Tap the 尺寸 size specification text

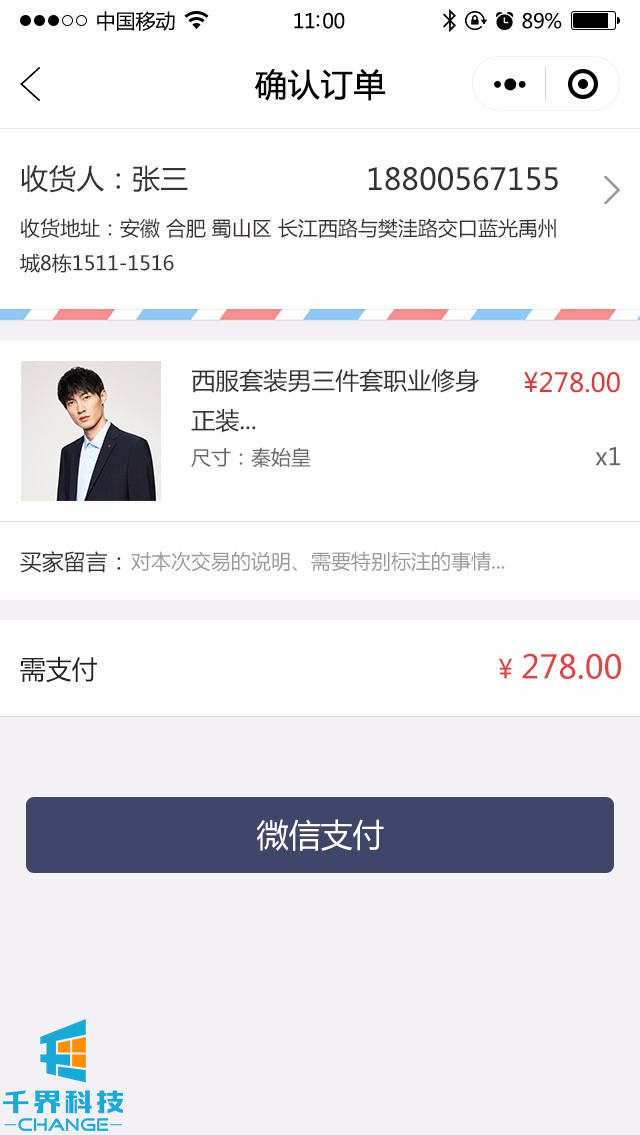(x=251, y=458)
